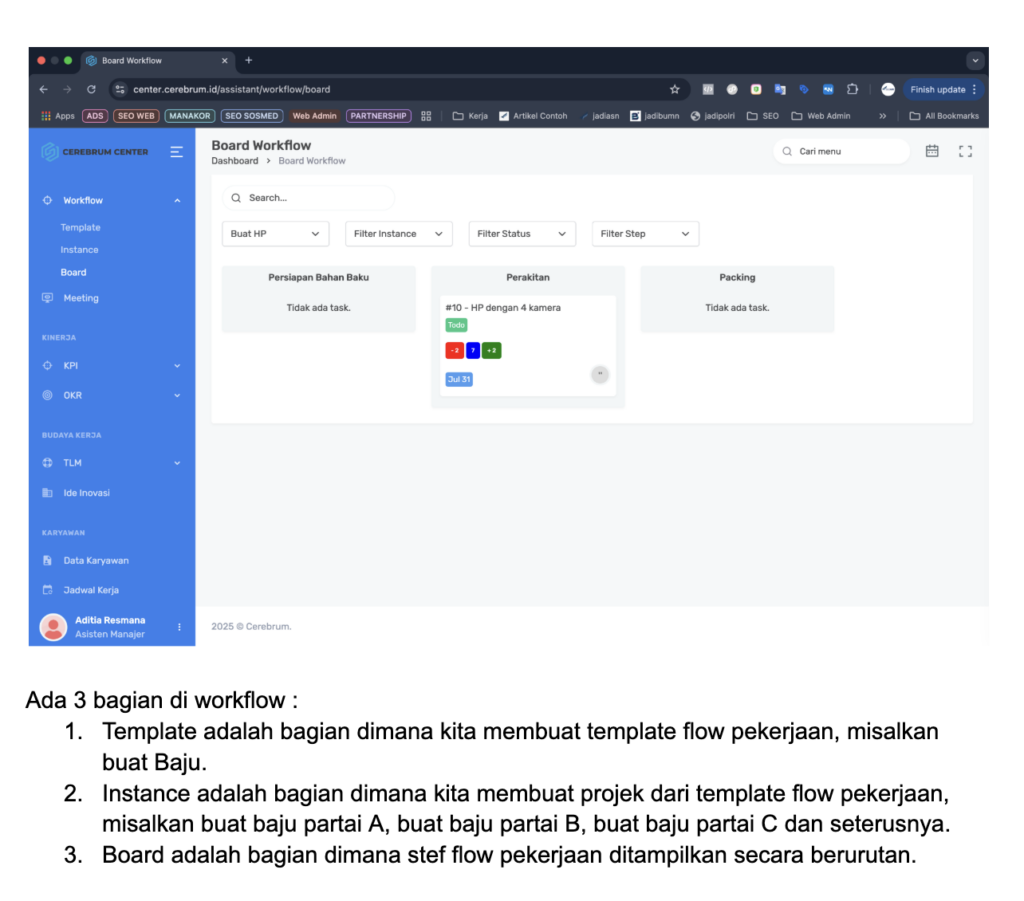The image size is (1024, 901).
Task: Select Board in Workflow submenu
Action: click(x=73, y=272)
